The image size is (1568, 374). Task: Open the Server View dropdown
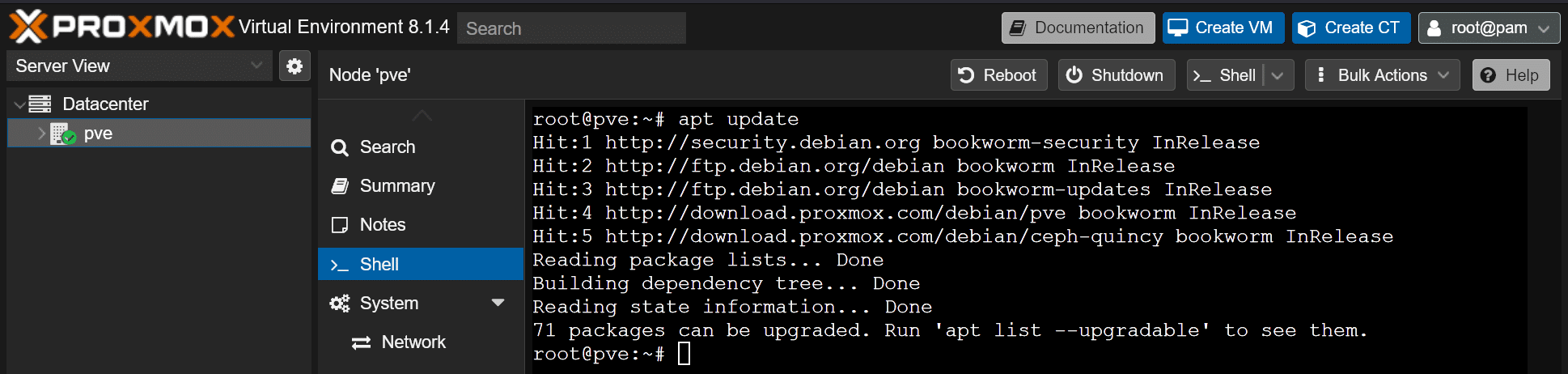pos(256,66)
